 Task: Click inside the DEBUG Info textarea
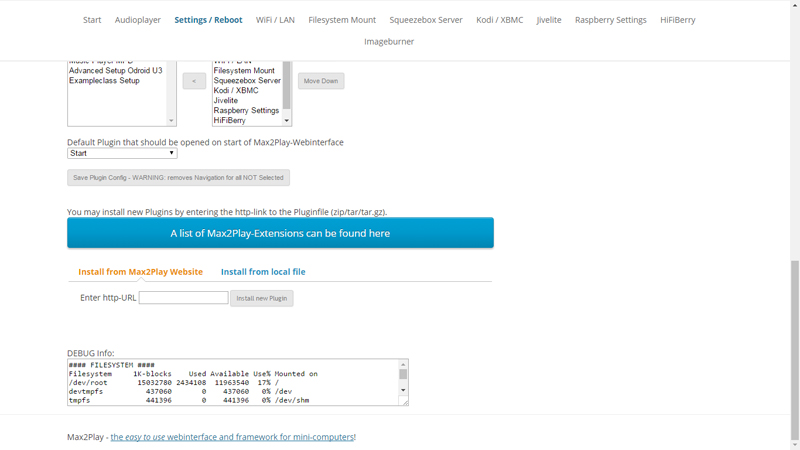pos(233,383)
